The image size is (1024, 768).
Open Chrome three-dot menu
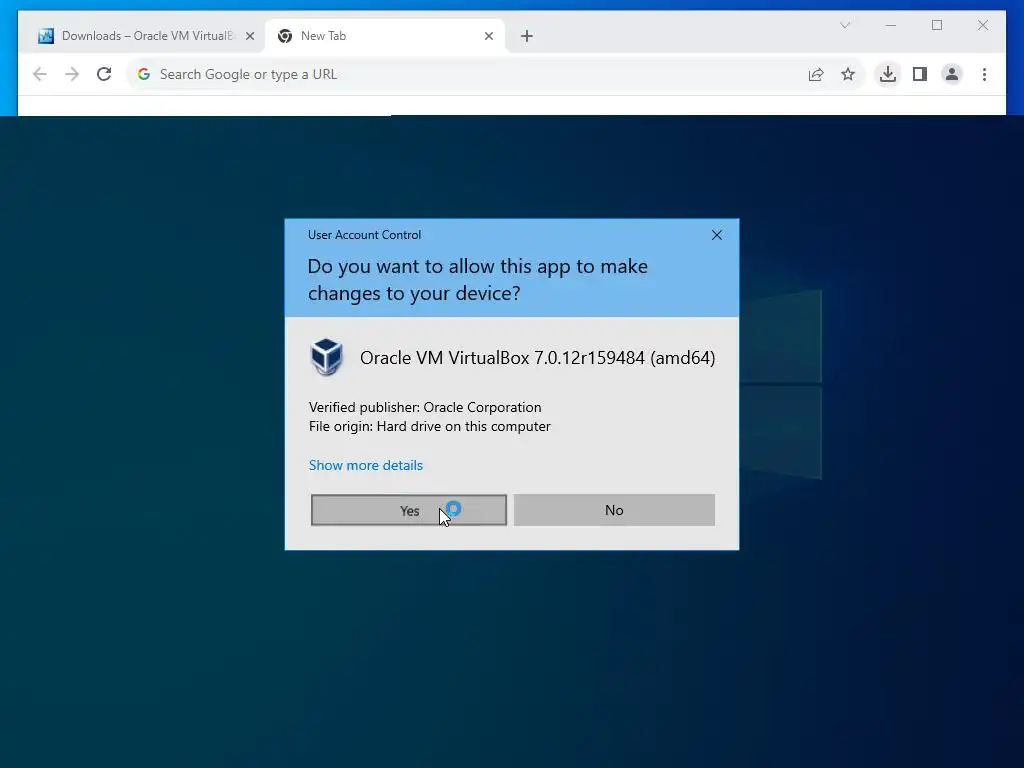[x=984, y=74]
